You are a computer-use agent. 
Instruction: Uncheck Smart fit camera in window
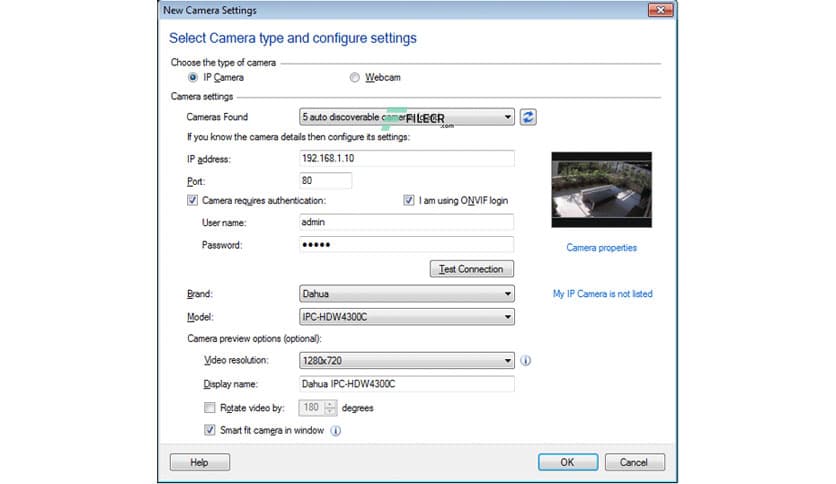[x=210, y=430]
